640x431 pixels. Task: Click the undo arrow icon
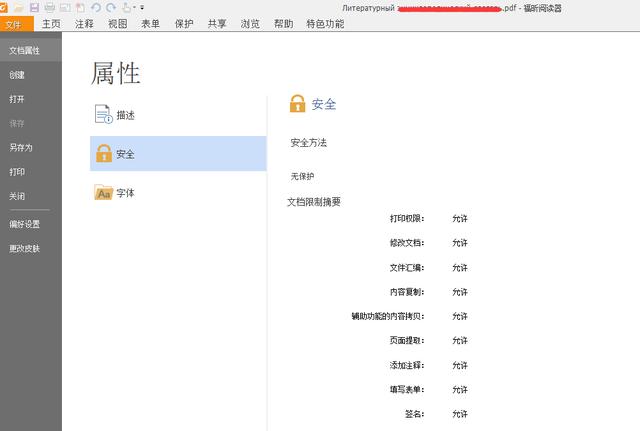[x=96, y=7]
